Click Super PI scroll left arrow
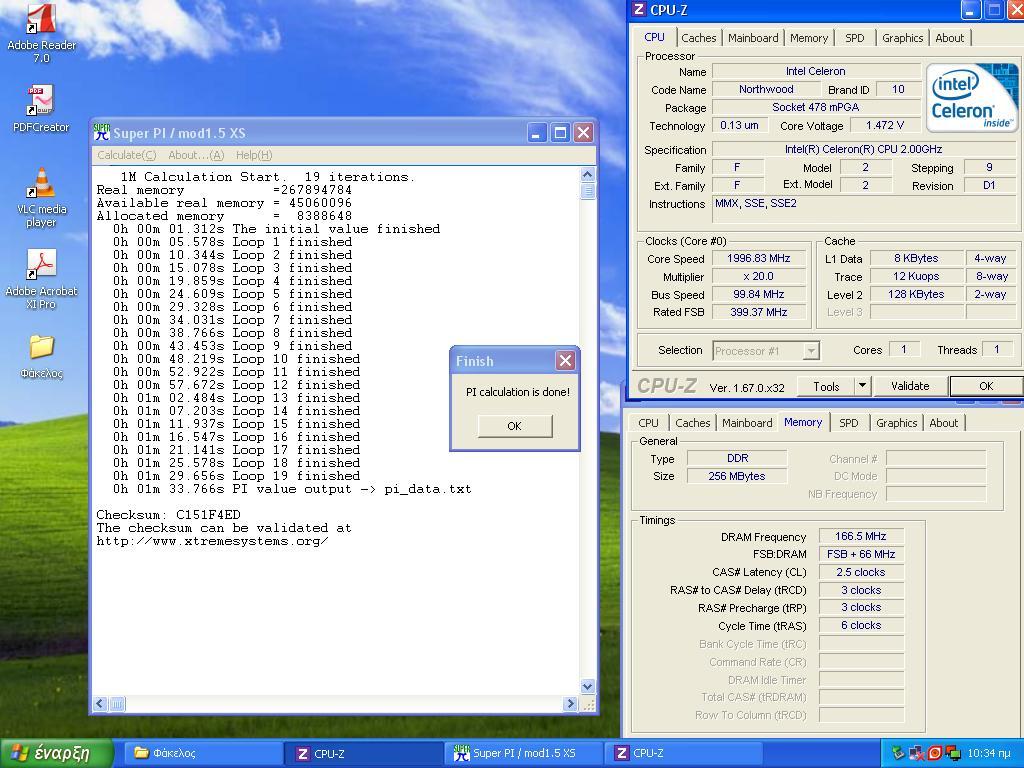1024x768 pixels. [100, 703]
